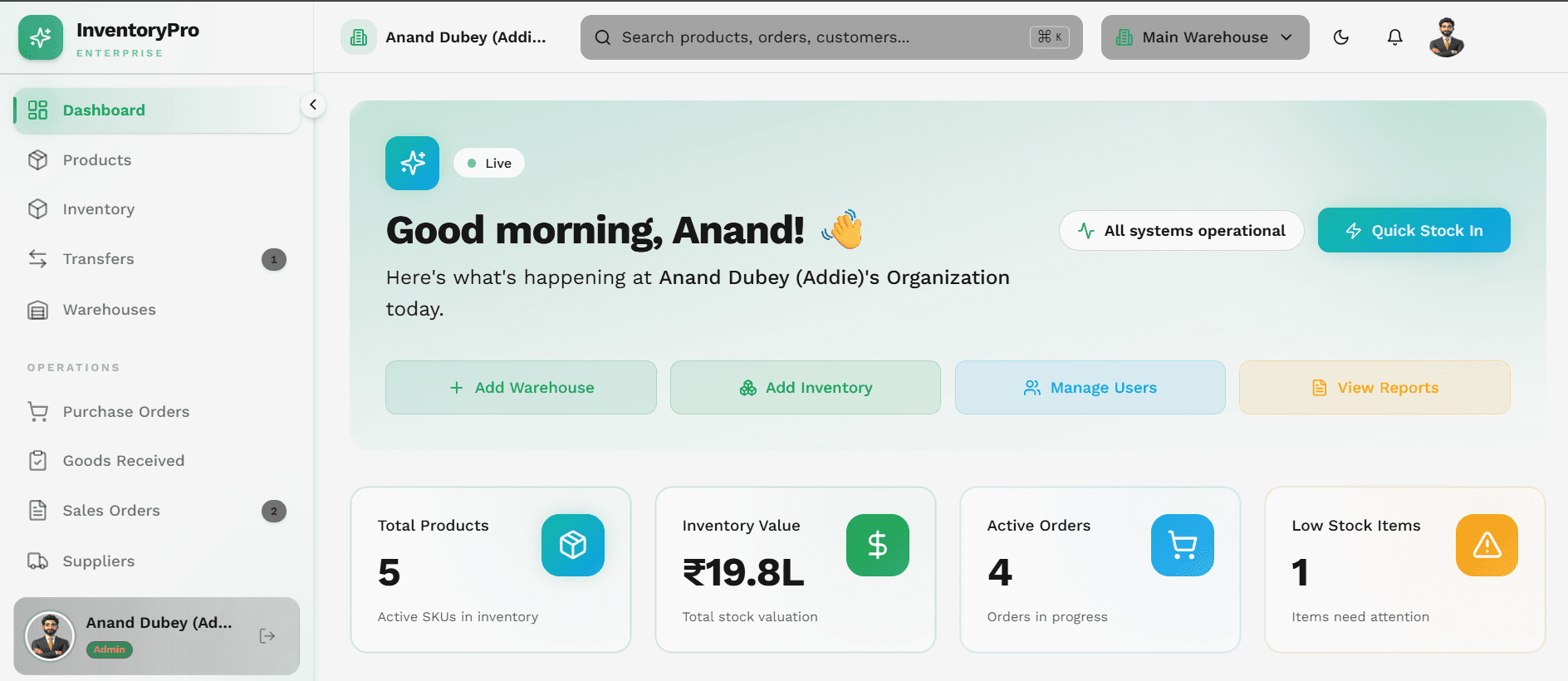
Task: Select the Total Products cube icon
Action: point(573,545)
